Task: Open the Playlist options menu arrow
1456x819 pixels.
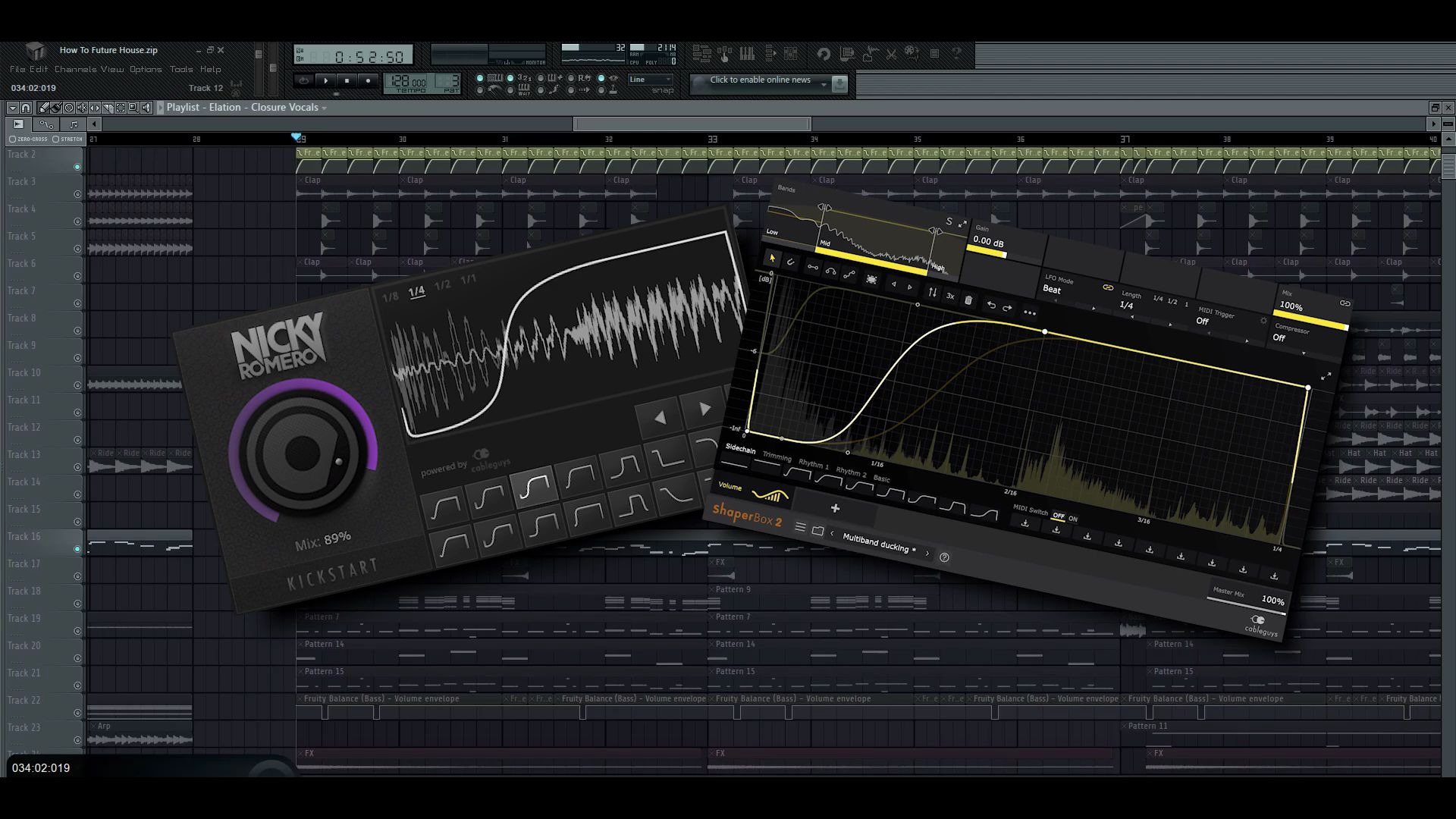Action: 13,108
